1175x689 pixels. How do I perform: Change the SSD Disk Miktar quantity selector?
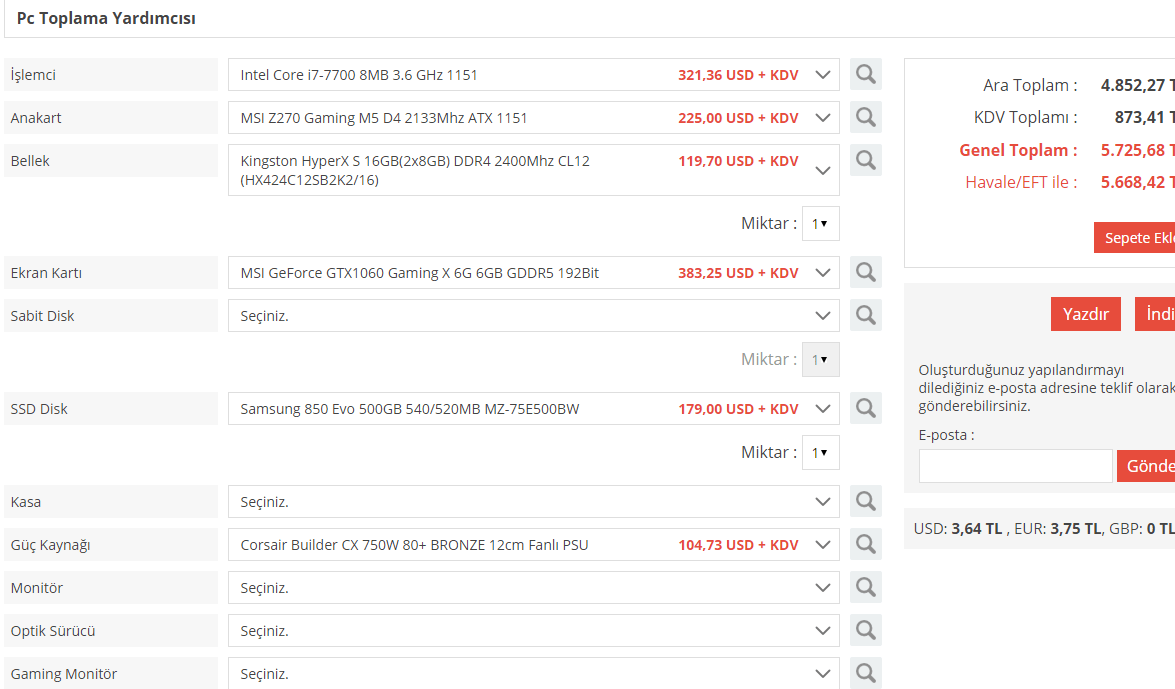(x=821, y=453)
